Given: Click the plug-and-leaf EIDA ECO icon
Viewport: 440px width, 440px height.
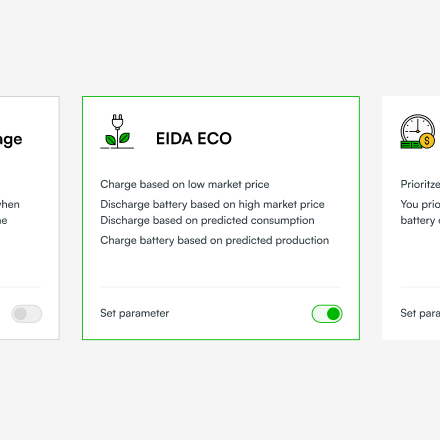Looking at the screenshot, I should 117,131.
